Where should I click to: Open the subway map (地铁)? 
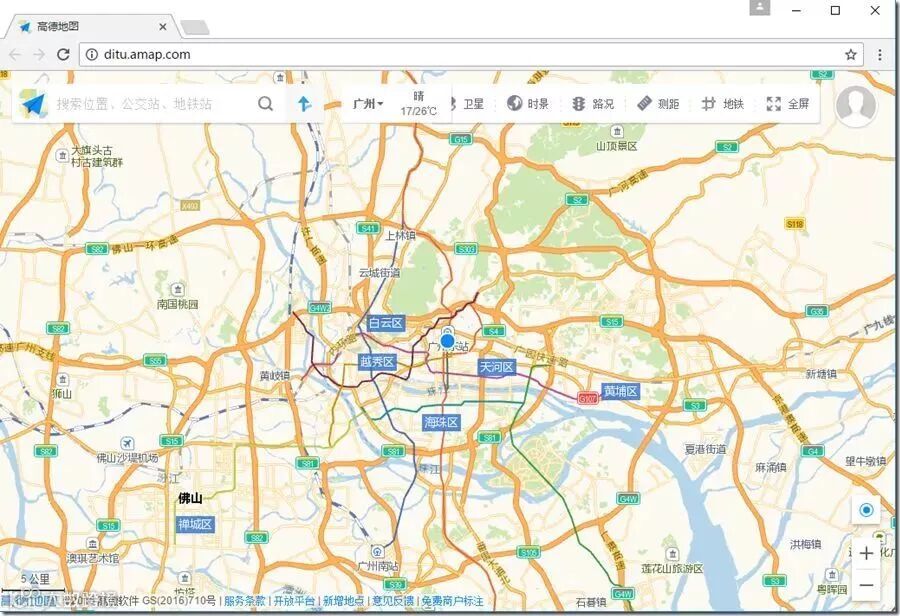723,103
